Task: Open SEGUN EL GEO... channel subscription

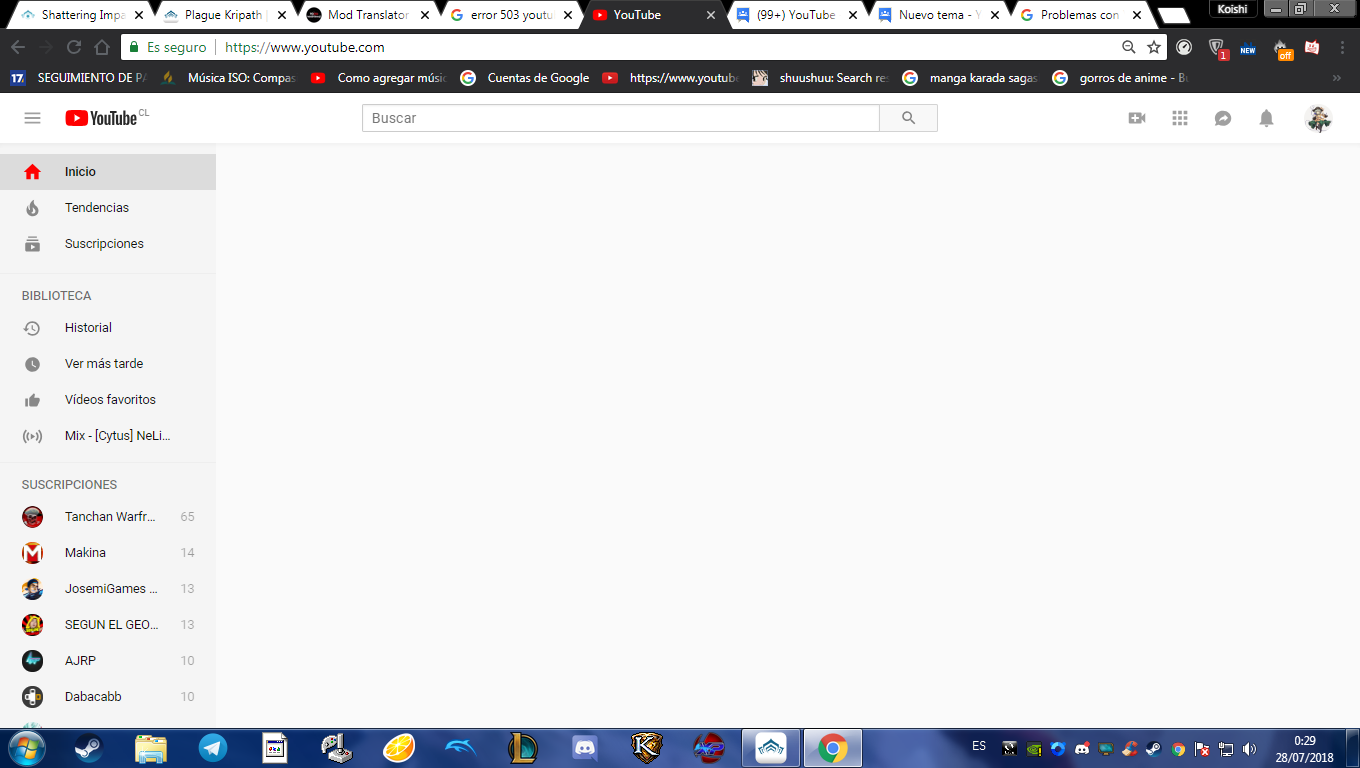Action: pyautogui.click(x=108, y=625)
